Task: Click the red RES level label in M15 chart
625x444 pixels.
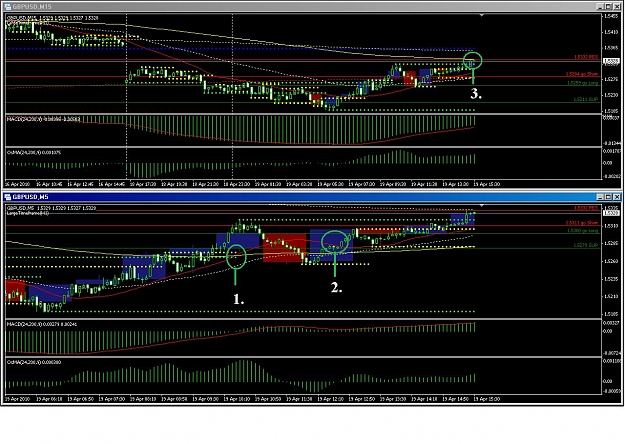Action: click(x=586, y=57)
